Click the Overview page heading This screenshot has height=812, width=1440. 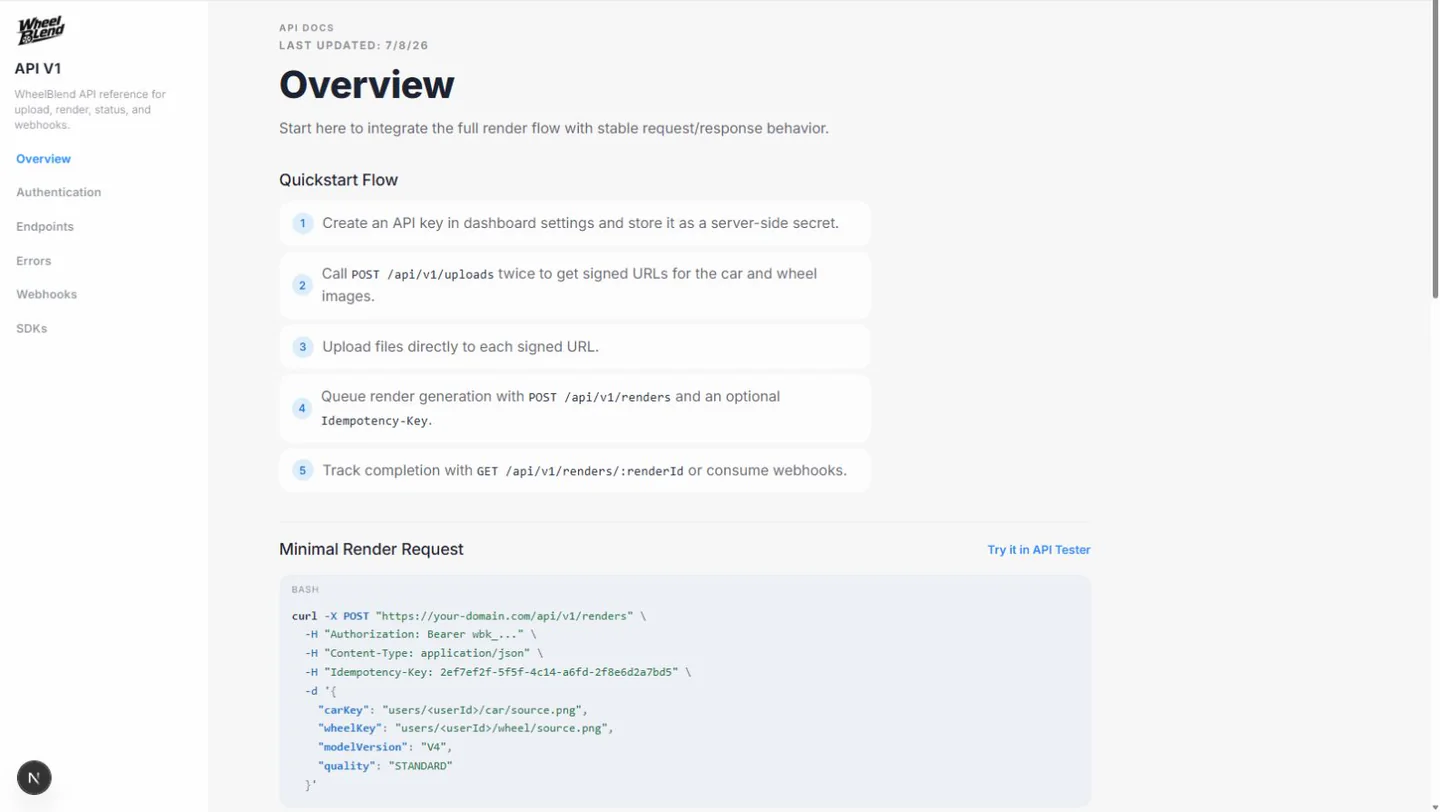366,85
